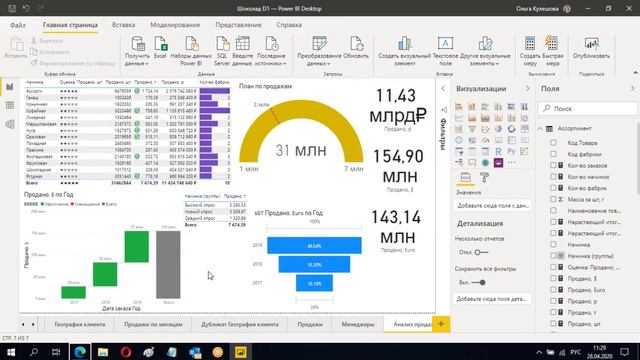Select the funnel chart visualization icon

point(472,129)
